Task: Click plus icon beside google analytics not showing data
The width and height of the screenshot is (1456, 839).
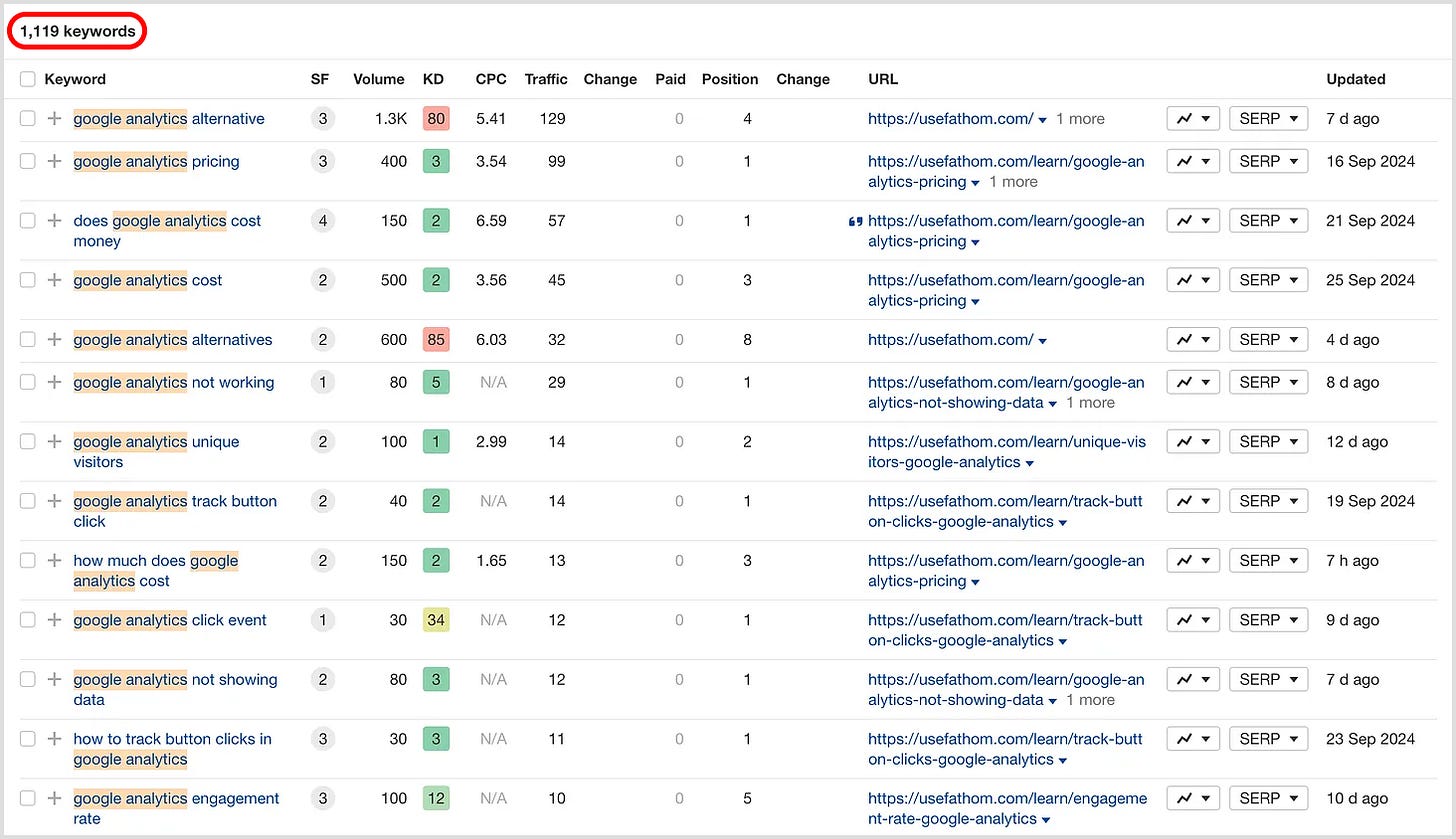Action: [x=54, y=680]
